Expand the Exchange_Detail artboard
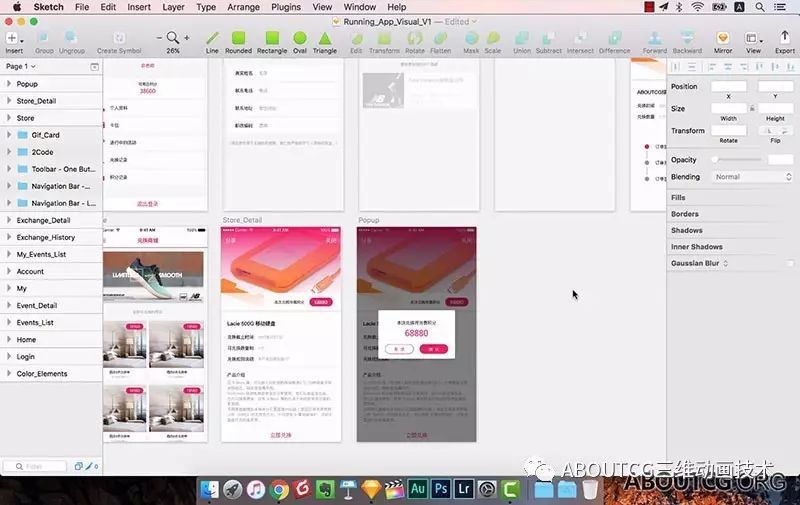Viewport: 800px width, 505px height. [9, 220]
